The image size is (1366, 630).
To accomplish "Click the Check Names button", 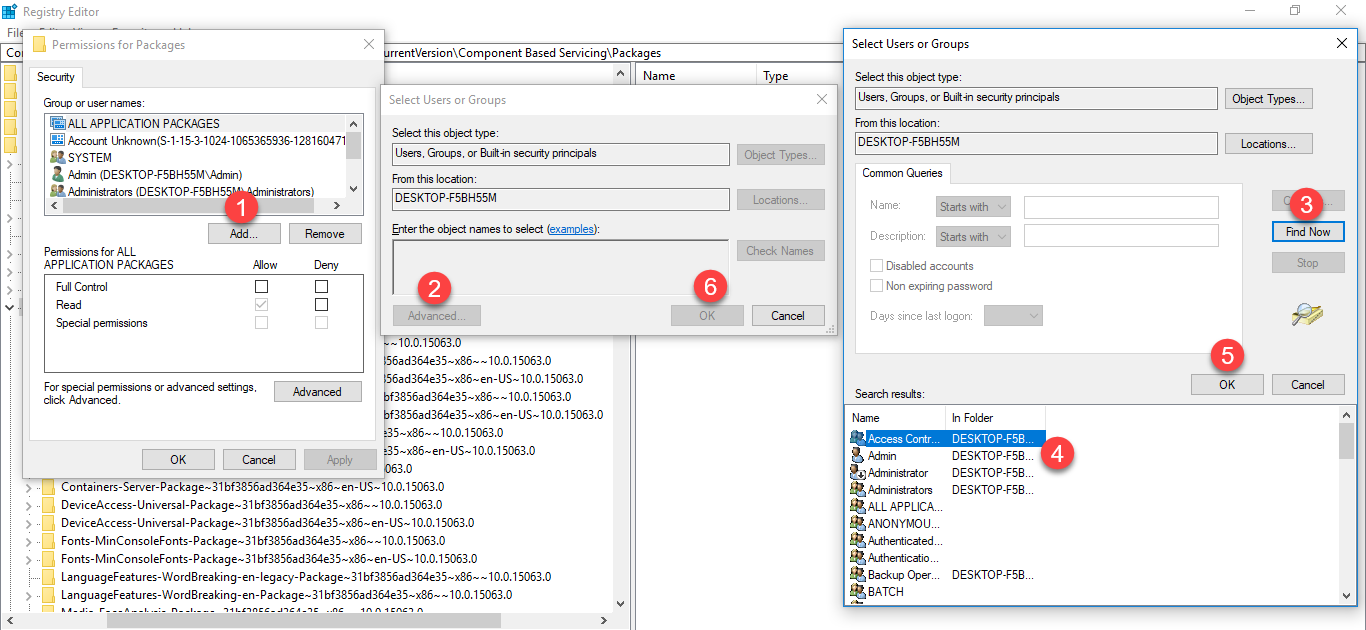I will click(781, 251).
